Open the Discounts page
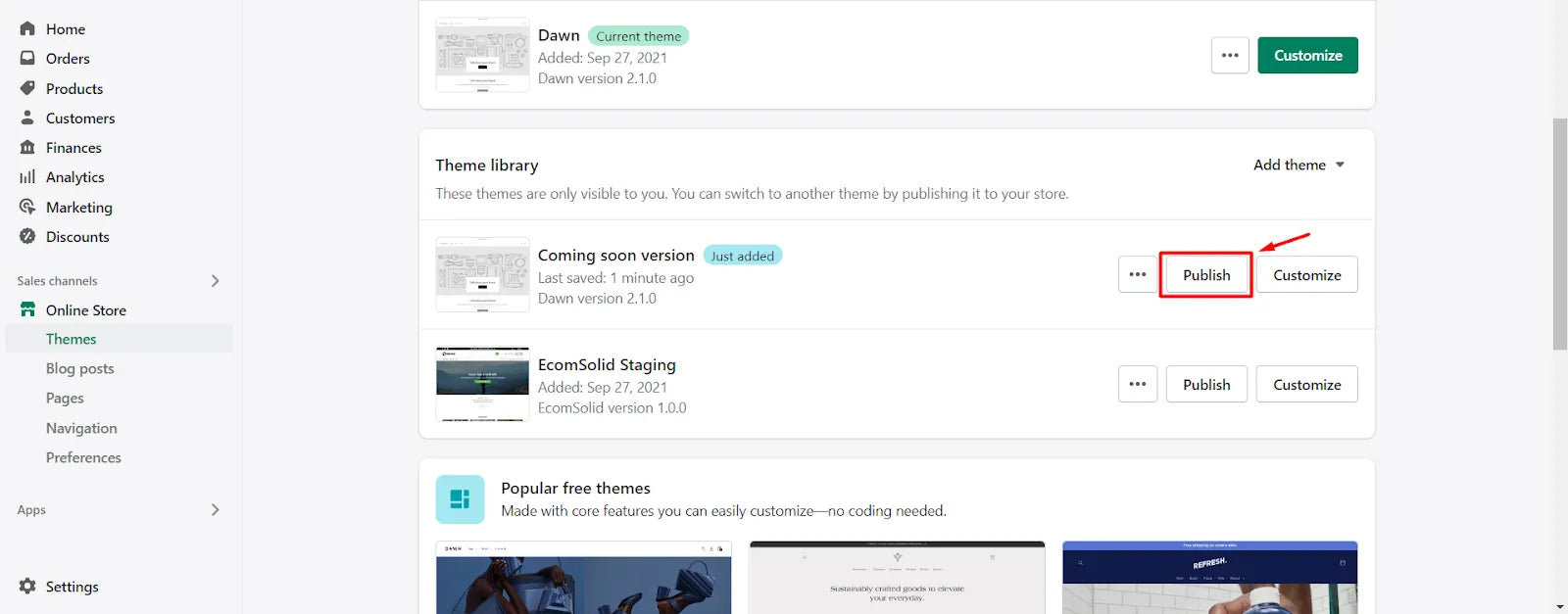1568x614 pixels. [x=77, y=236]
